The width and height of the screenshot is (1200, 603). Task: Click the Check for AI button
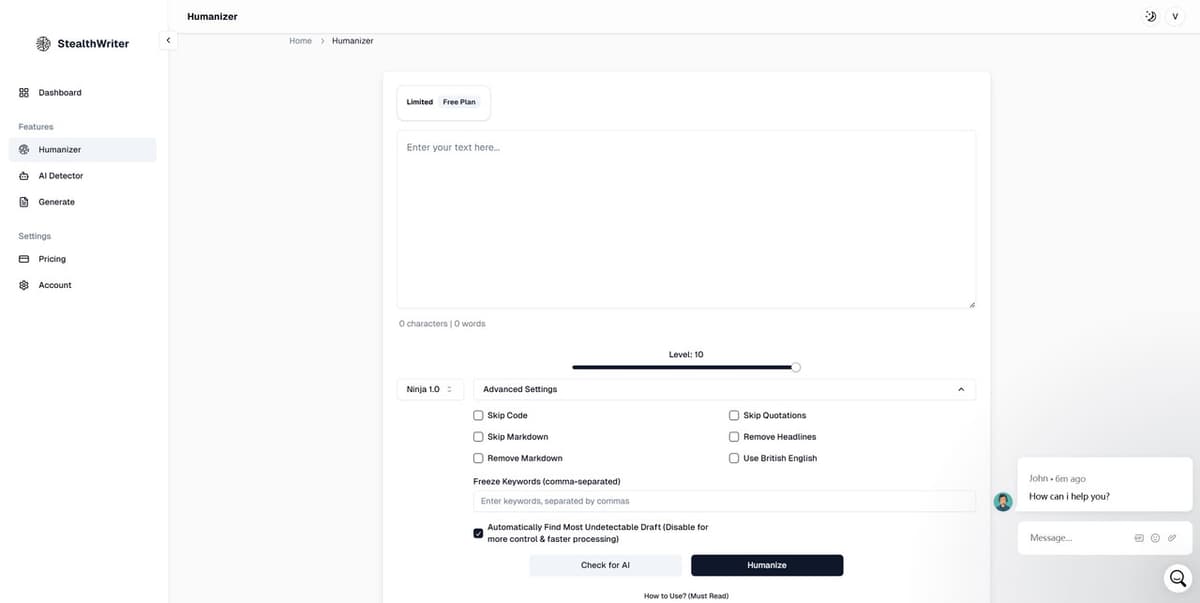pyautogui.click(x=605, y=565)
